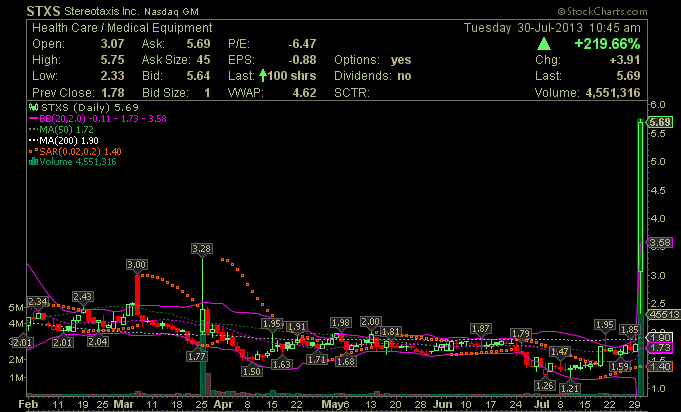Click the StockCharts.com watermark text
The image size is (681, 412).
click(603, 11)
